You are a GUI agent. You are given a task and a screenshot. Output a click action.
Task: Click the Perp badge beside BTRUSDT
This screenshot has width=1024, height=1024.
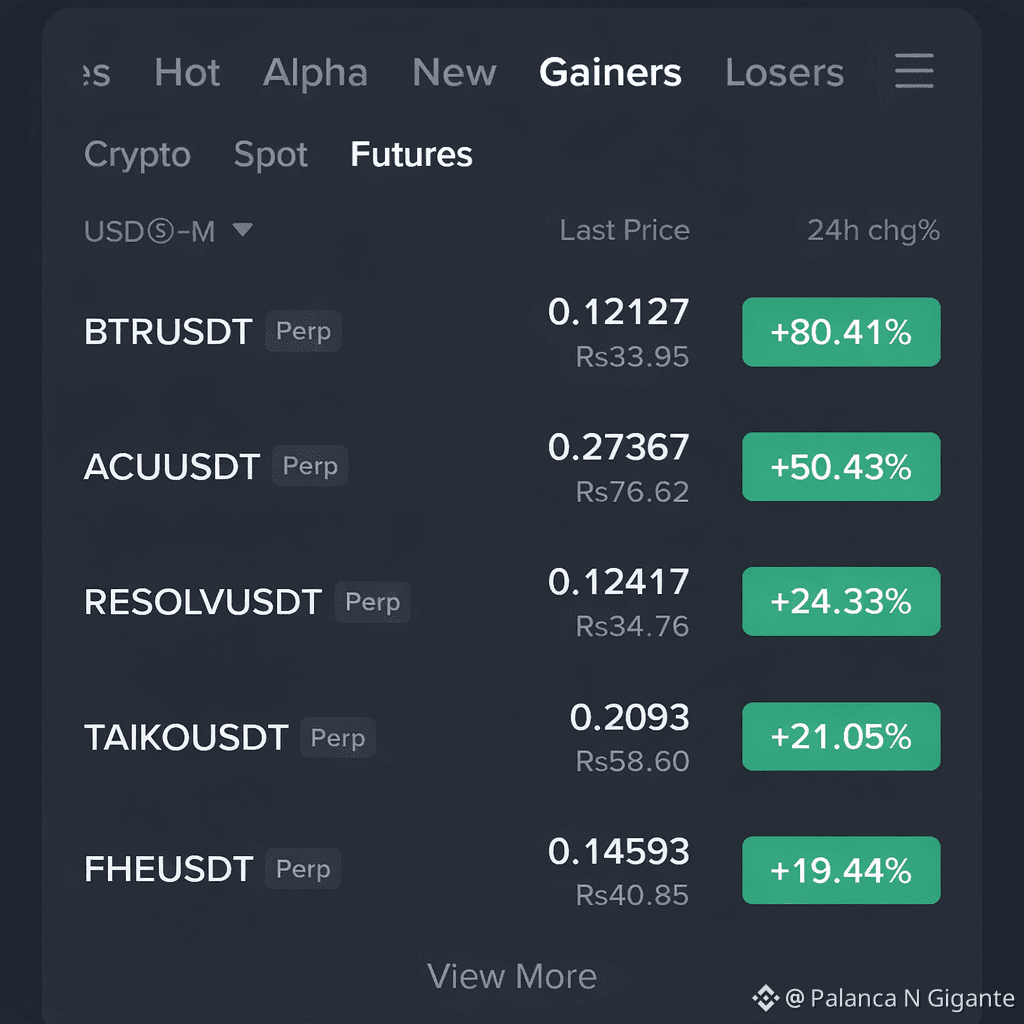(302, 331)
